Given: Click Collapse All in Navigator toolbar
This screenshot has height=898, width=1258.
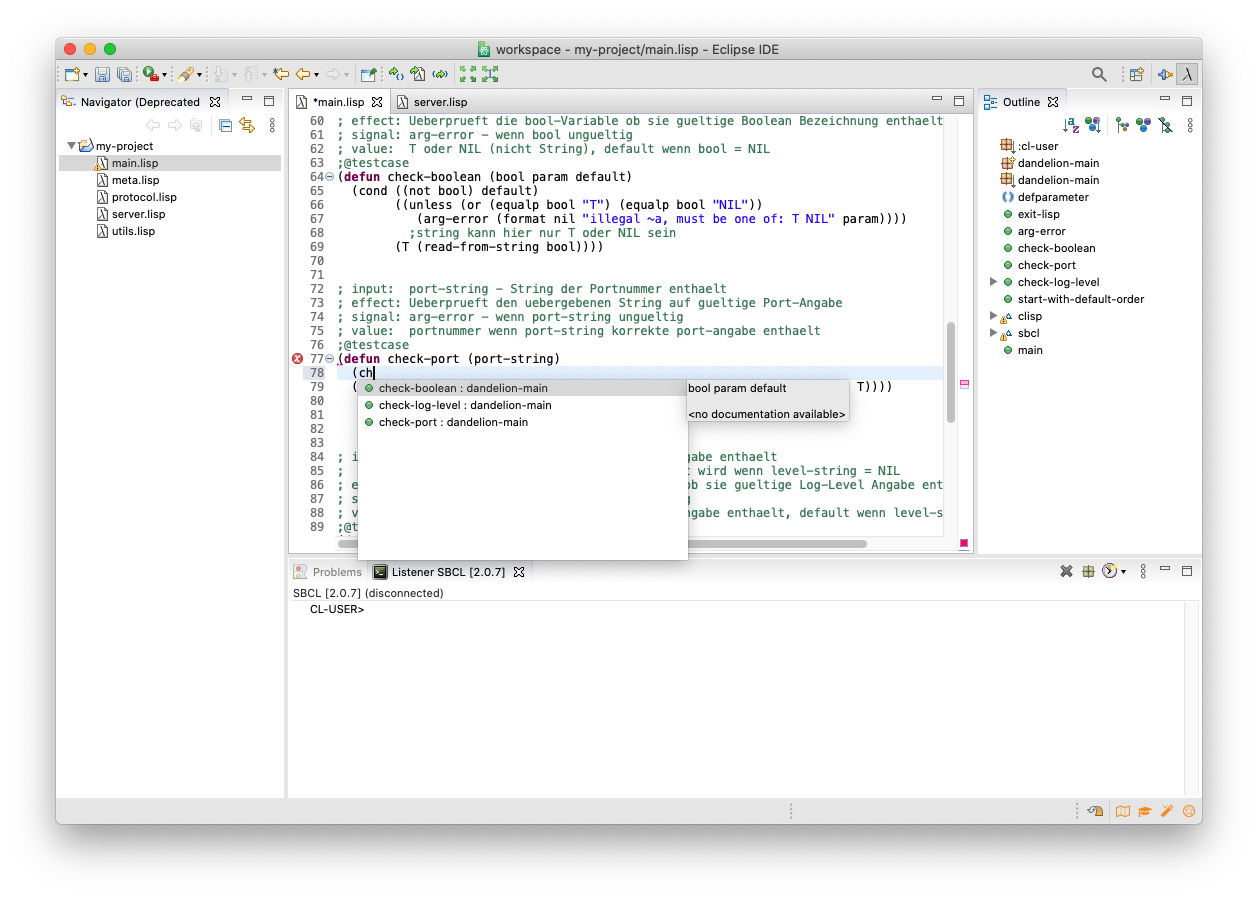Looking at the screenshot, I should (x=226, y=125).
